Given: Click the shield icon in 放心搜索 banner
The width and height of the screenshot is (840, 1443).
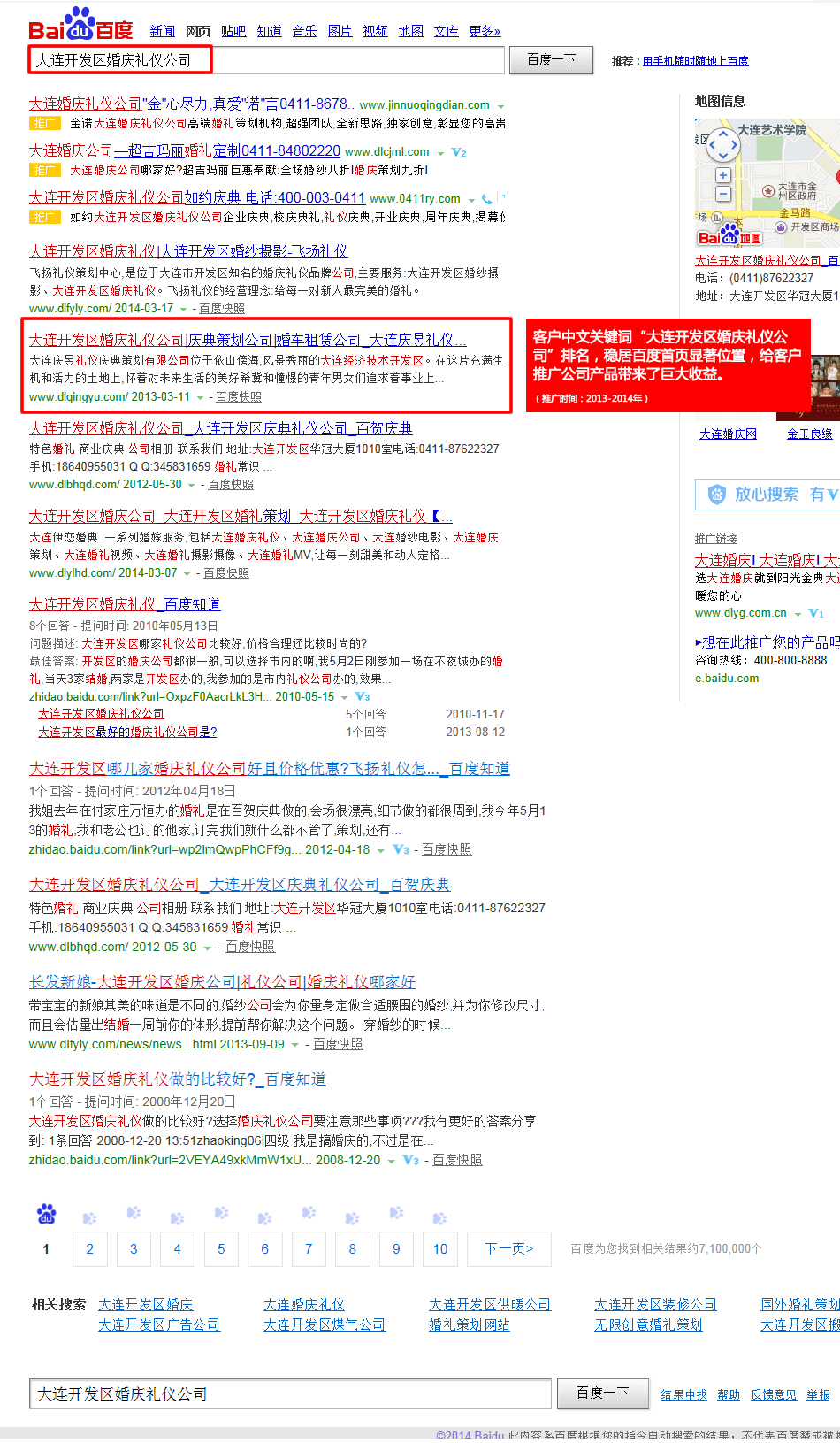Looking at the screenshot, I should (x=717, y=495).
